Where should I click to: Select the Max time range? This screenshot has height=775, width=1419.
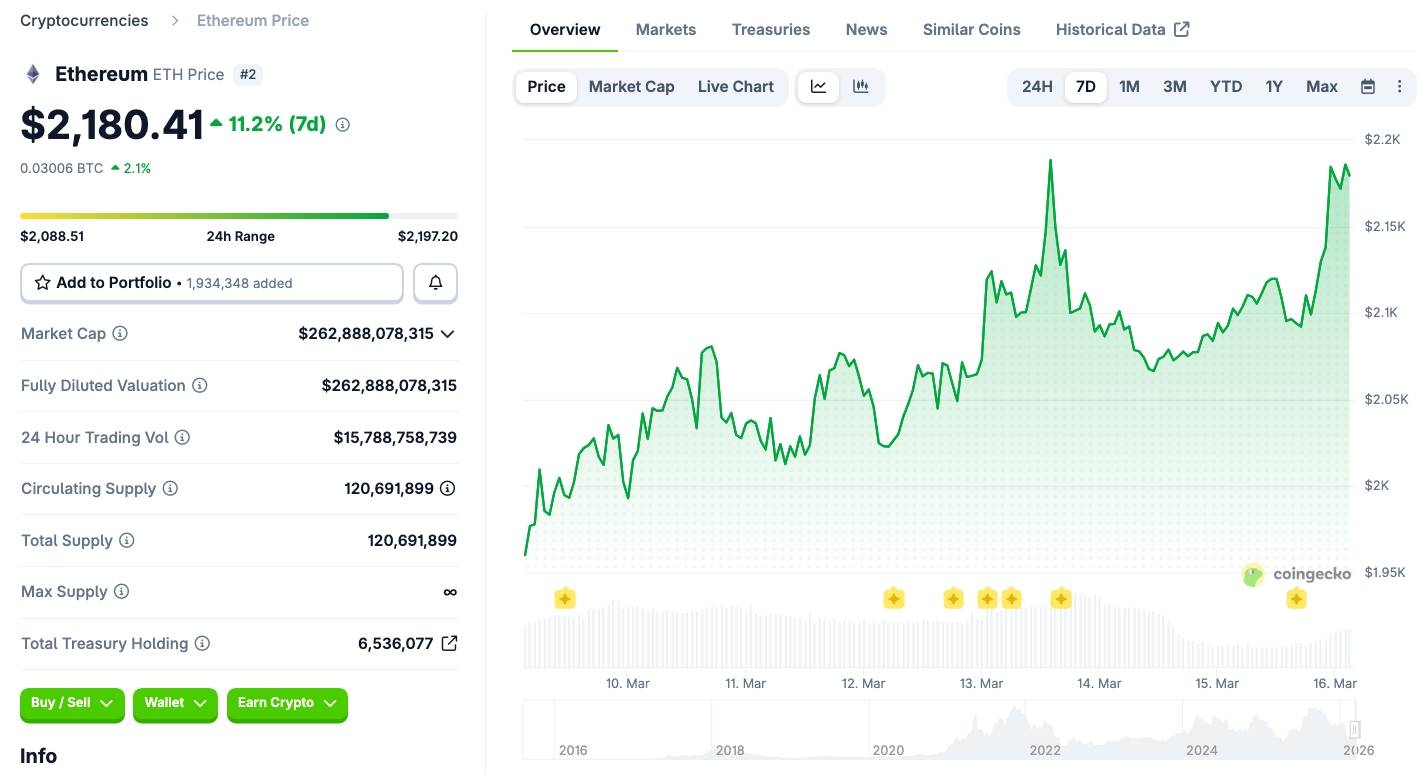coord(1321,87)
